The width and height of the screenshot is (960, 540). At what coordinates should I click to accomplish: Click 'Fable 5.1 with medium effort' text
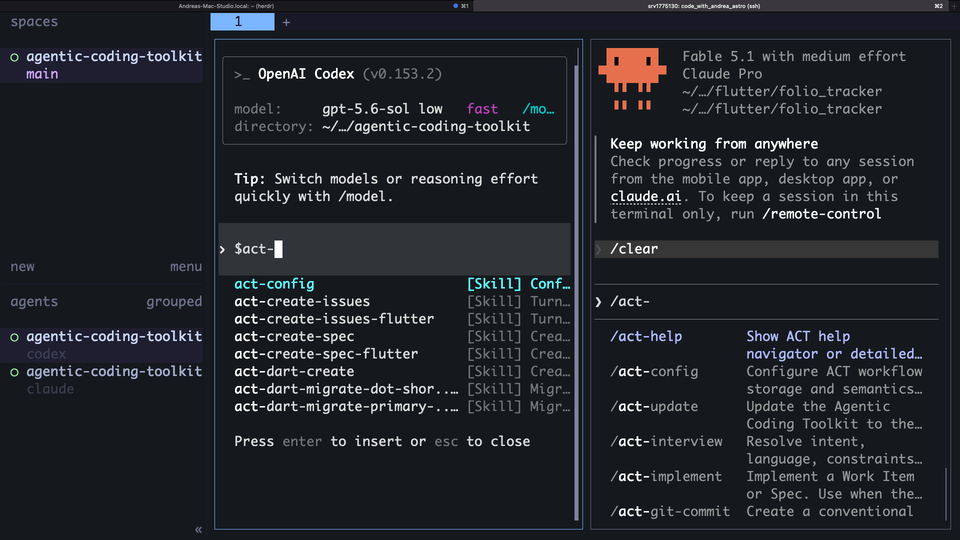click(x=794, y=56)
